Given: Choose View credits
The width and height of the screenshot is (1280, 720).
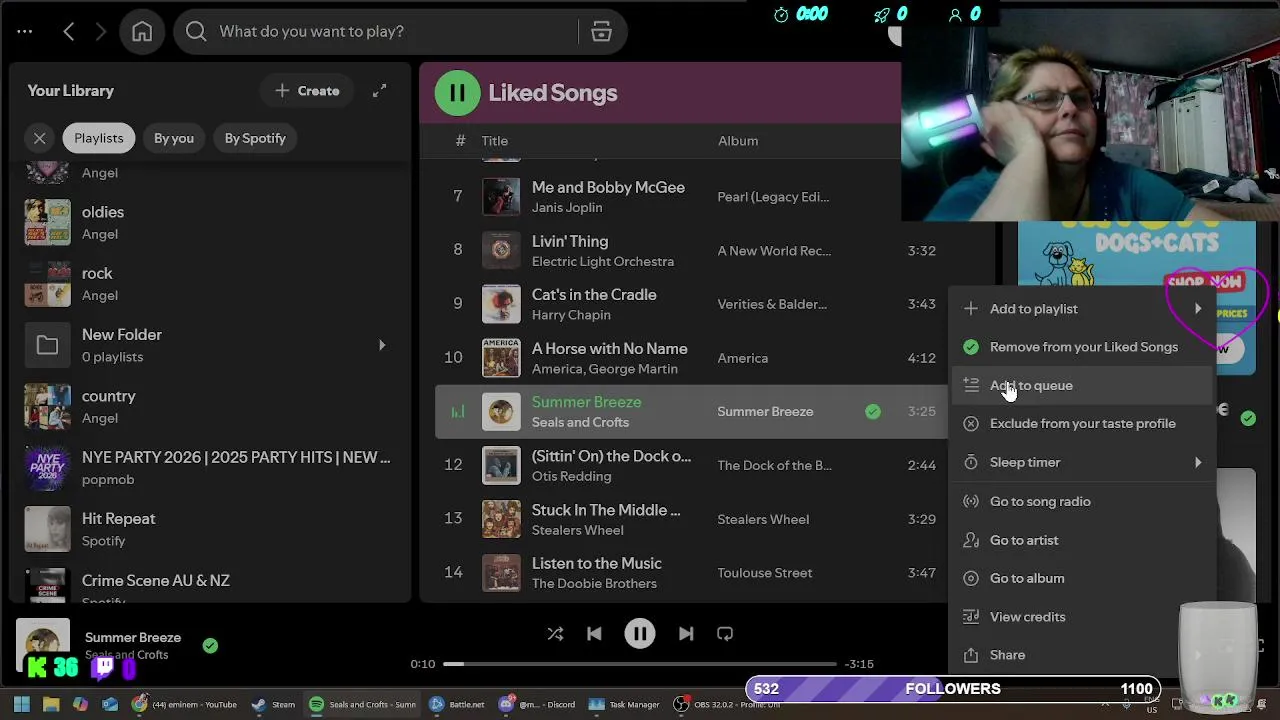Looking at the screenshot, I should [x=1082, y=617].
